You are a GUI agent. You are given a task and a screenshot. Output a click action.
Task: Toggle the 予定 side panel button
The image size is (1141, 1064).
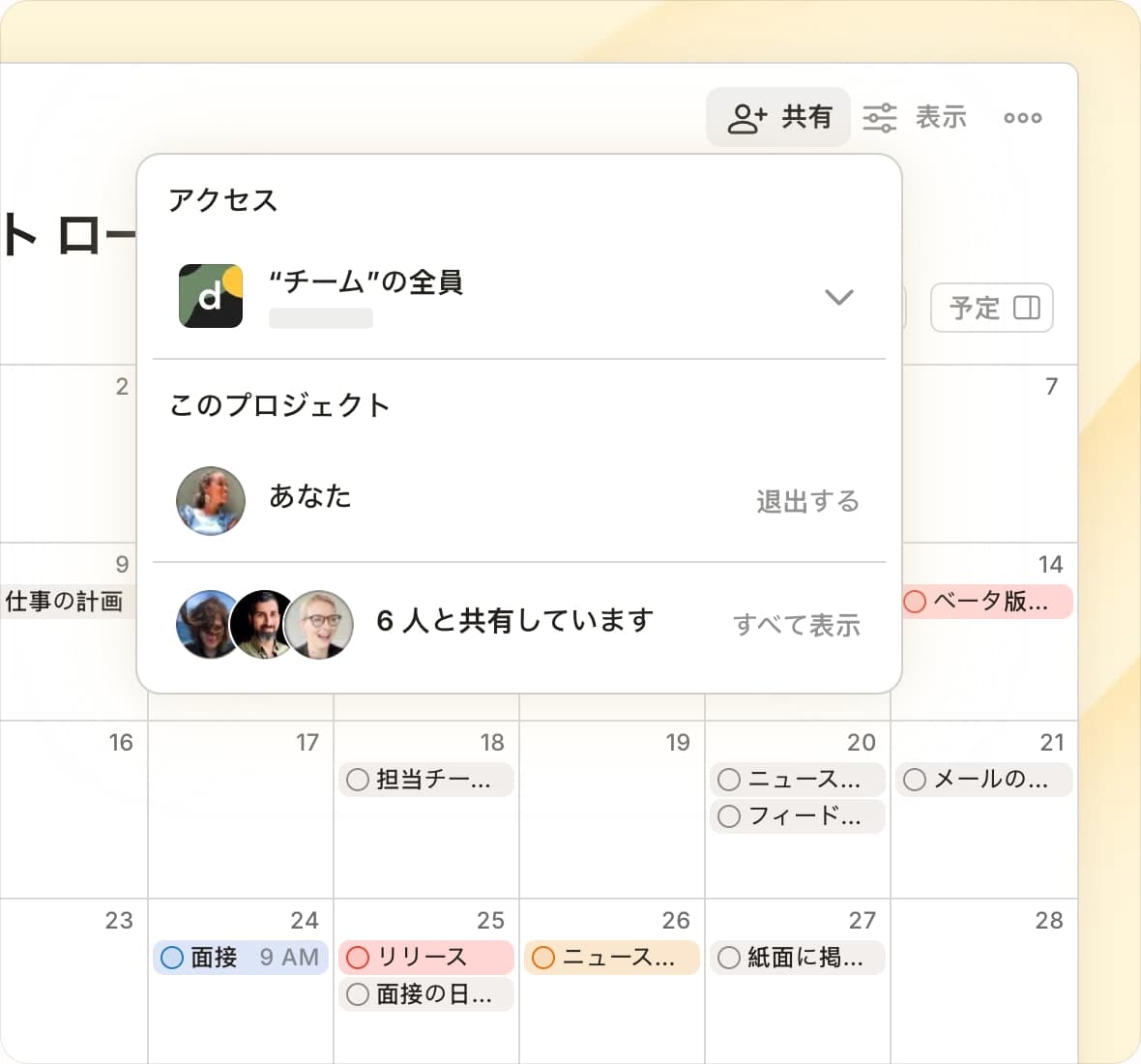(992, 308)
